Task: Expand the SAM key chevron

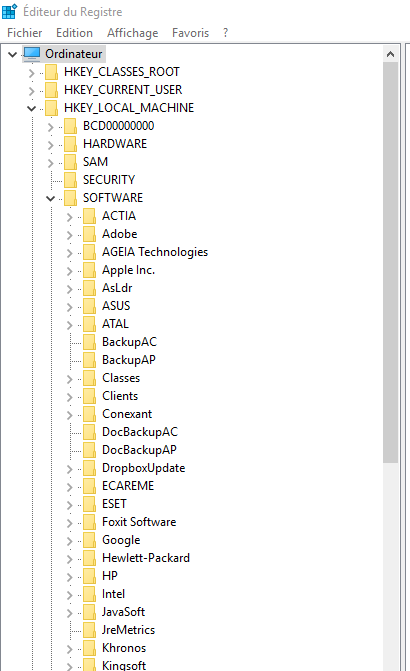Action: click(51, 163)
